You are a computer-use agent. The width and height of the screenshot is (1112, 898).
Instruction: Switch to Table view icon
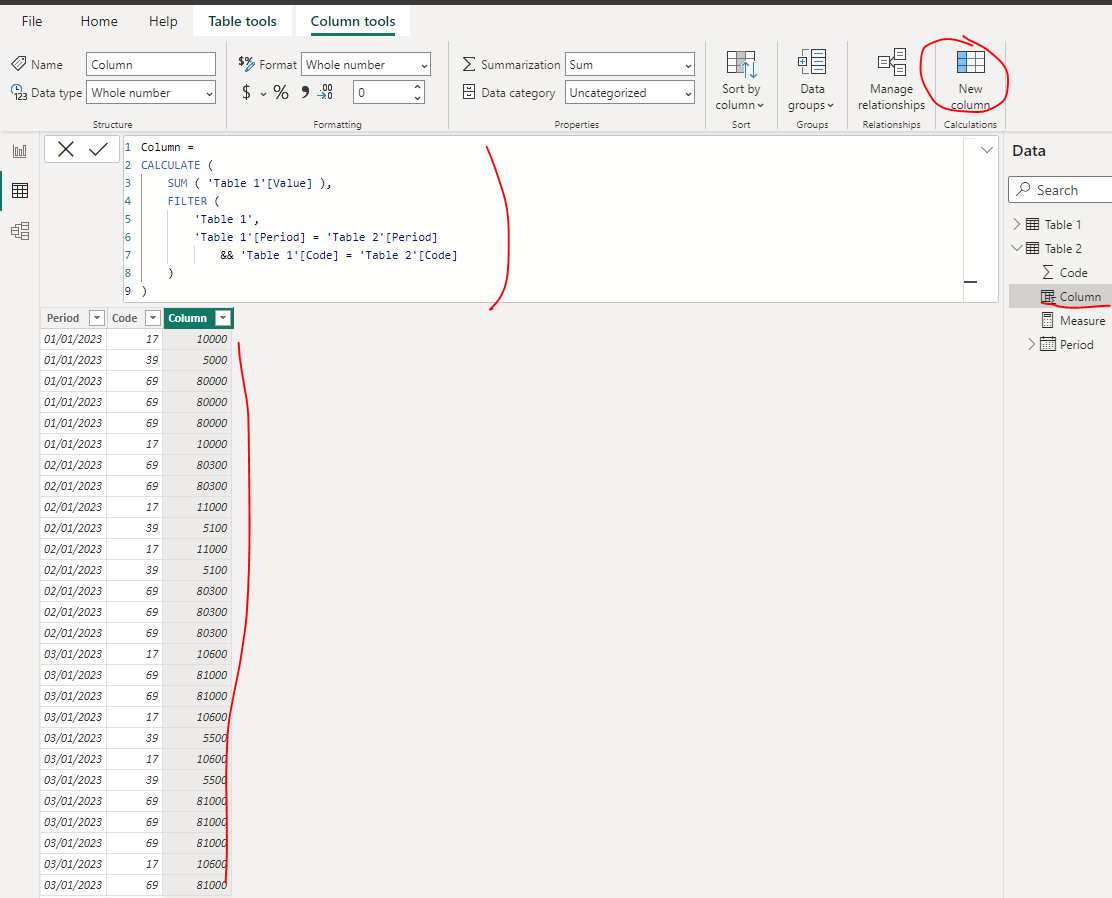pyautogui.click(x=20, y=190)
